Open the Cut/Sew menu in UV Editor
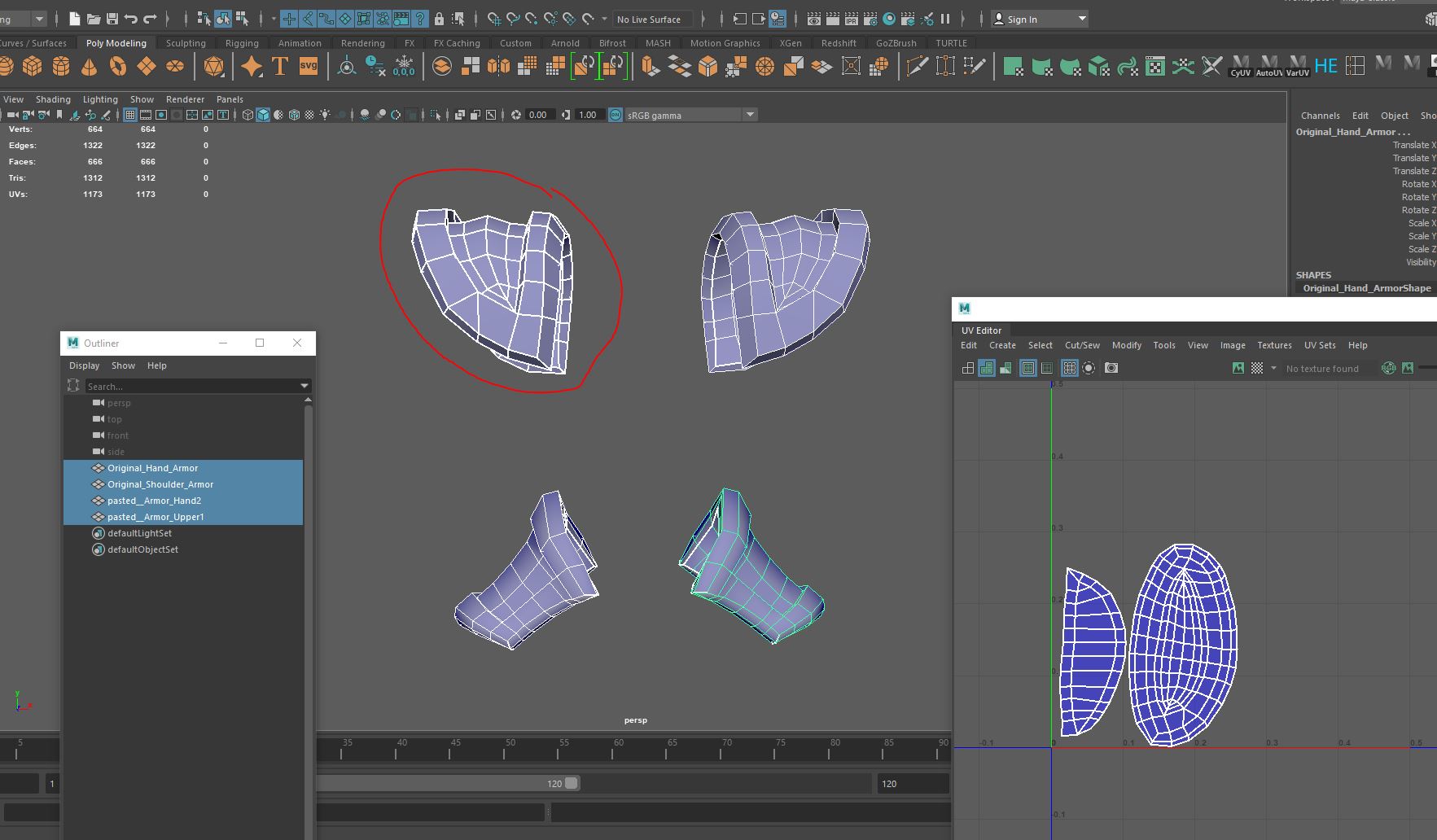Screen dimensions: 1437x840 coord(1082,345)
